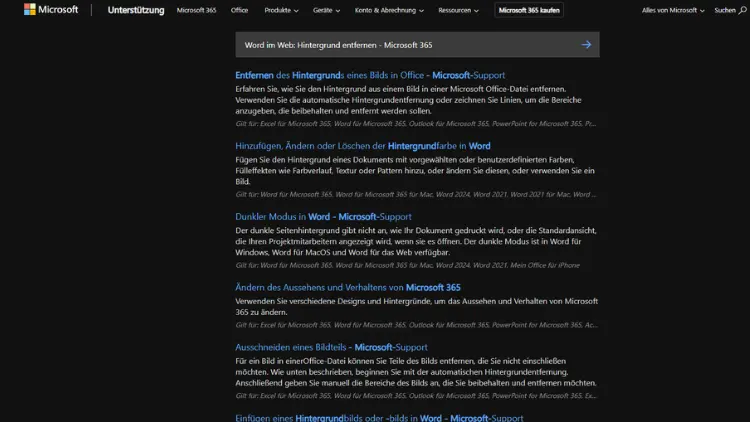Image resolution: width=750 pixels, height=422 pixels.
Task: Open the Unterstützung home link
Action: 136,10
